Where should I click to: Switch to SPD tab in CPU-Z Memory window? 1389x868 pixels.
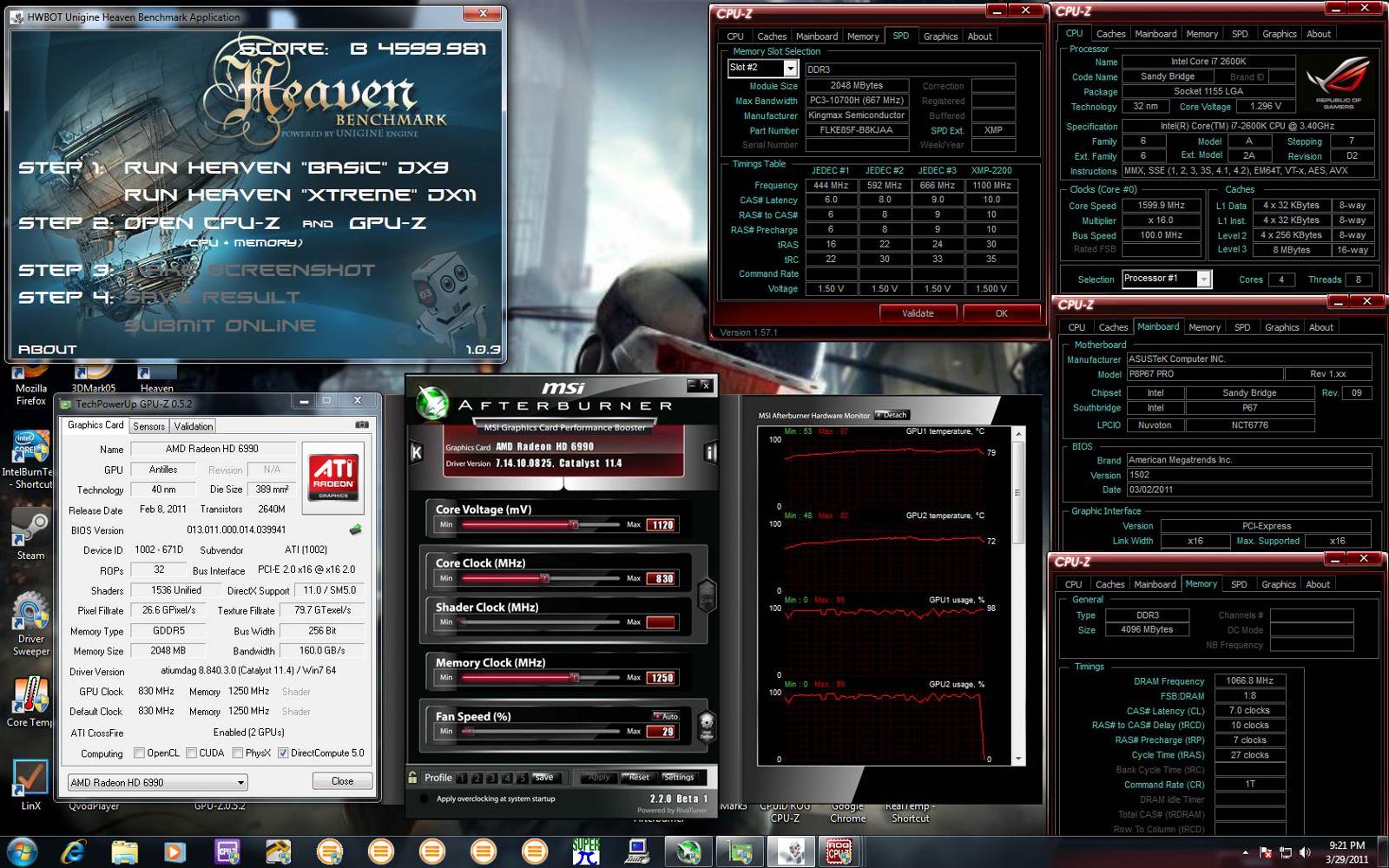(1239, 584)
